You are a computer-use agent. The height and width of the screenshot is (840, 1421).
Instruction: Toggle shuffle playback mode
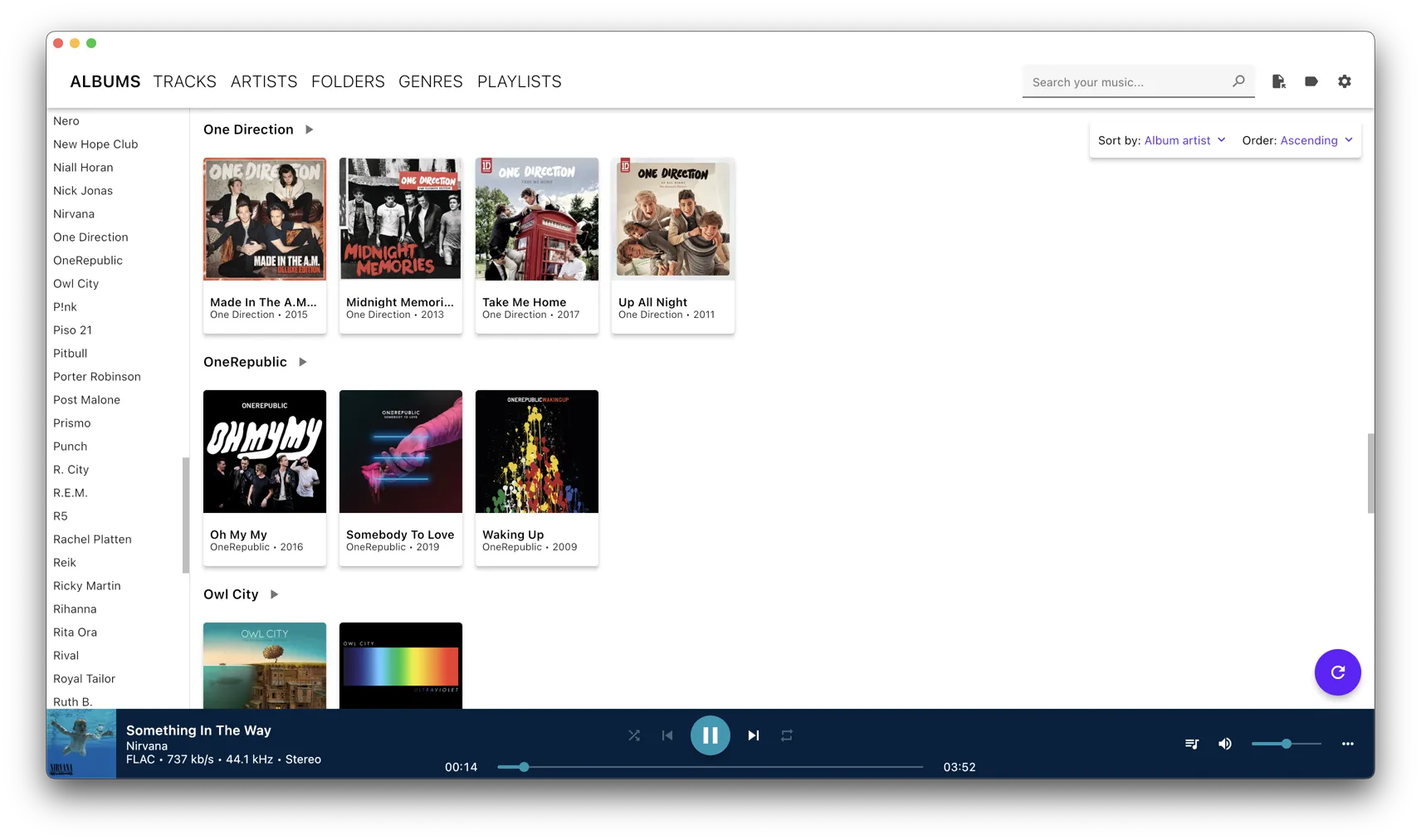pyautogui.click(x=634, y=735)
